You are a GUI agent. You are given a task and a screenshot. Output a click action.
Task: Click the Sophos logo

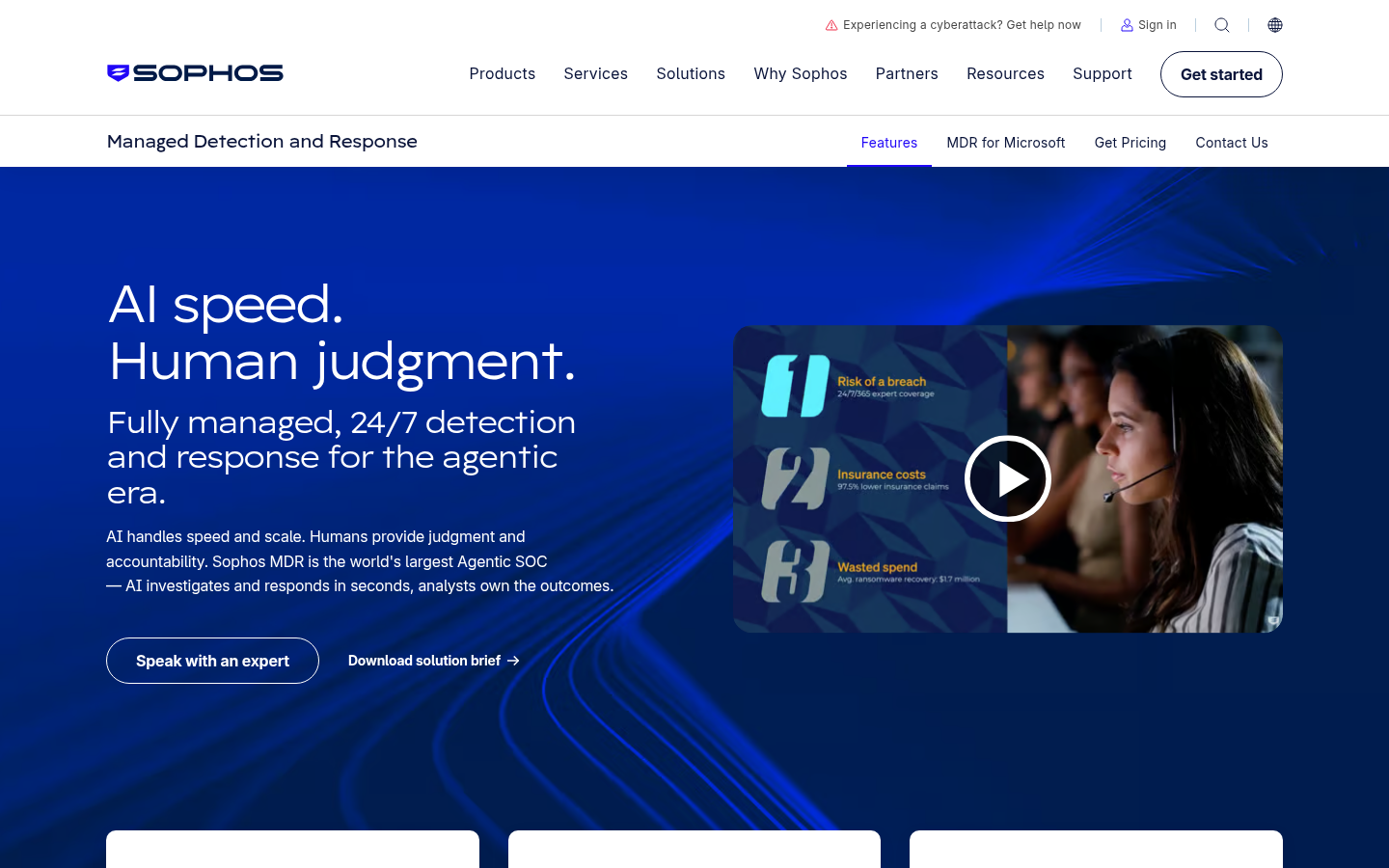tap(195, 73)
